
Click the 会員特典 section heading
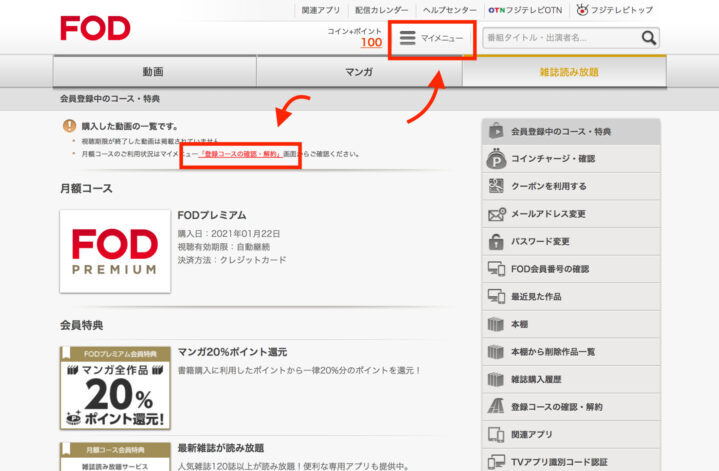point(82,325)
